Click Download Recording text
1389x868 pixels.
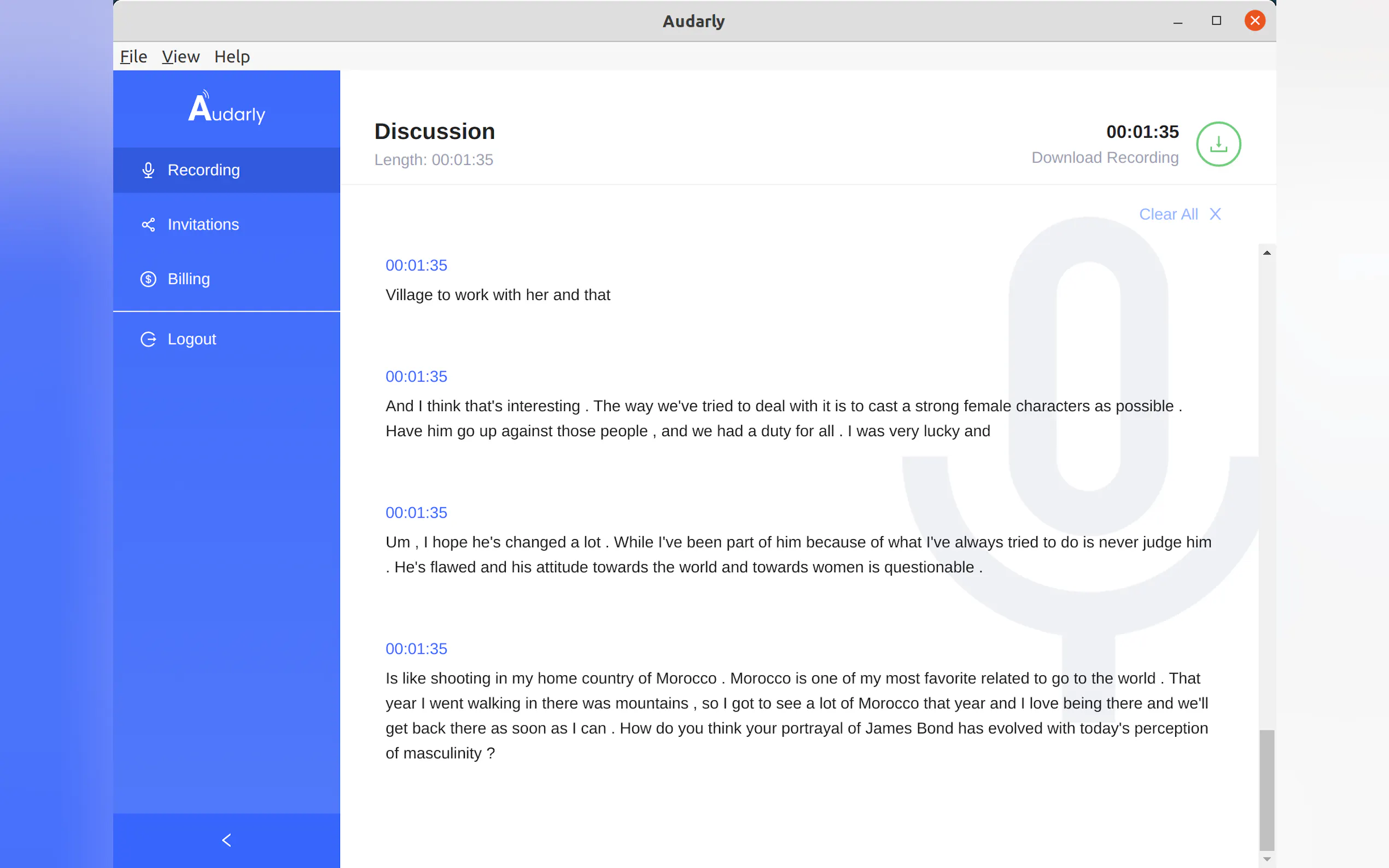point(1105,157)
